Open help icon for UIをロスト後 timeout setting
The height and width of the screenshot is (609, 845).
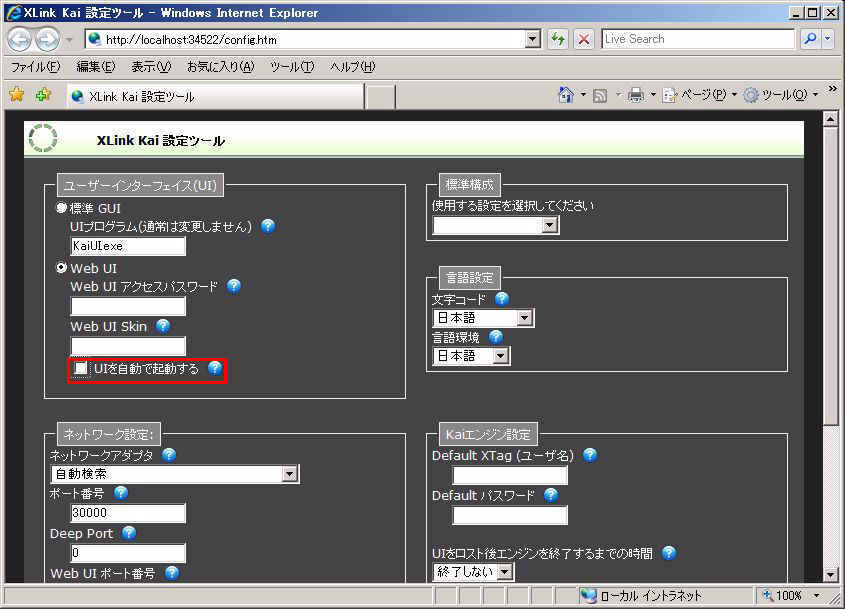tap(669, 553)
